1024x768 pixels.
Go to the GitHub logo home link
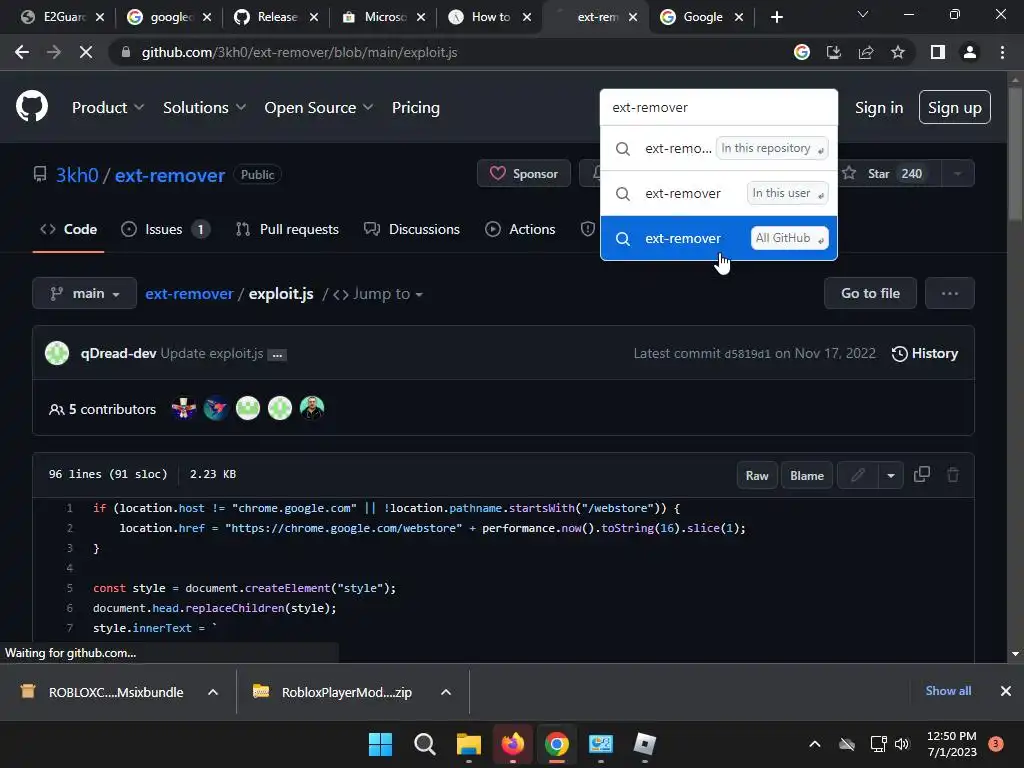(x=31, y=106)
